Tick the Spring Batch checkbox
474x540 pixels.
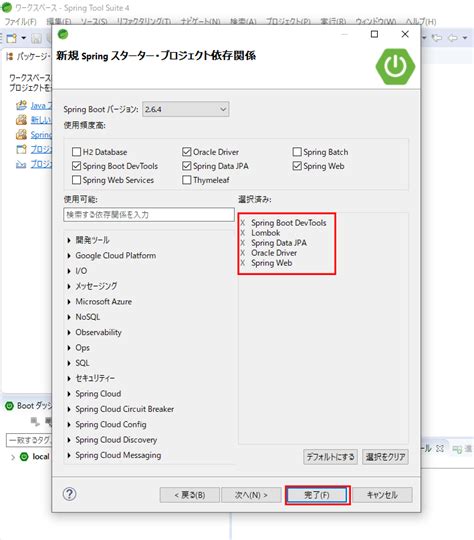pos(297,152)
